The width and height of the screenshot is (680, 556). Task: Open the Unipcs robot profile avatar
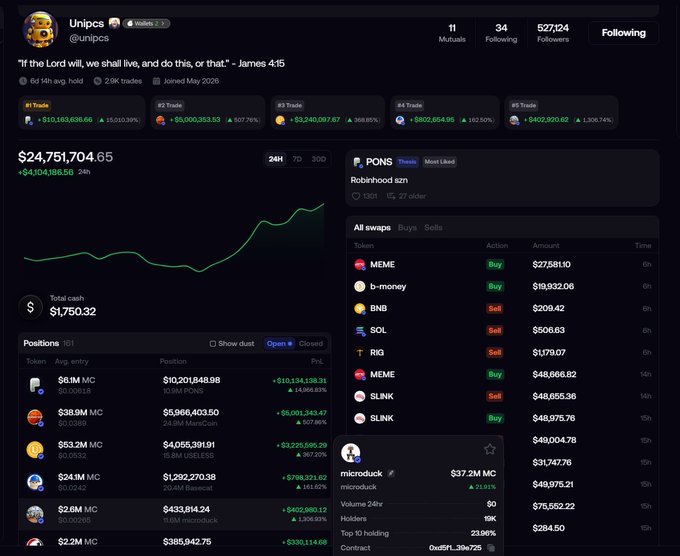[x=40, y=29]
